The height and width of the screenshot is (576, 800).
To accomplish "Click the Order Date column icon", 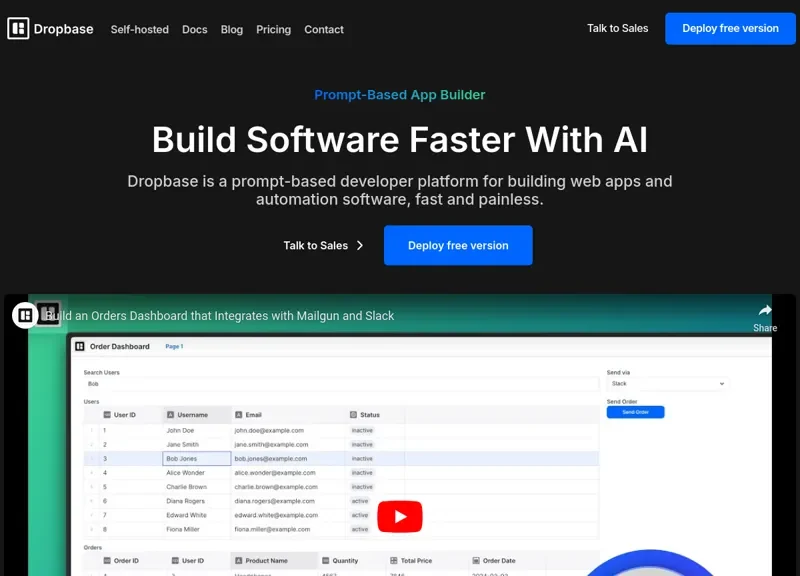I will 476,561.
